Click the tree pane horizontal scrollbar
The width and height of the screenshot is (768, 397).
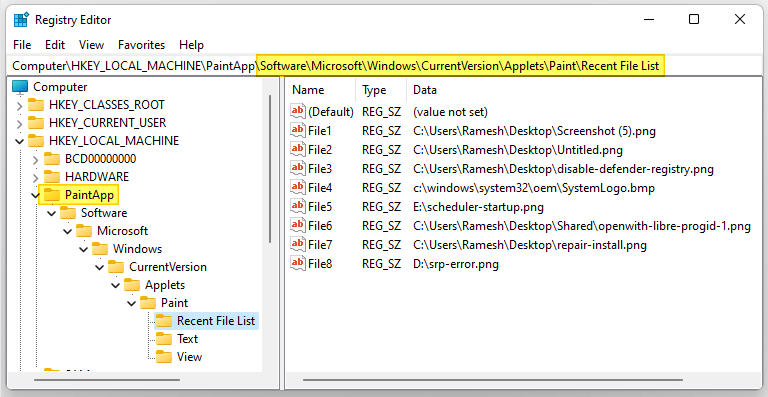pyautogui.click(x=107, y=379)
